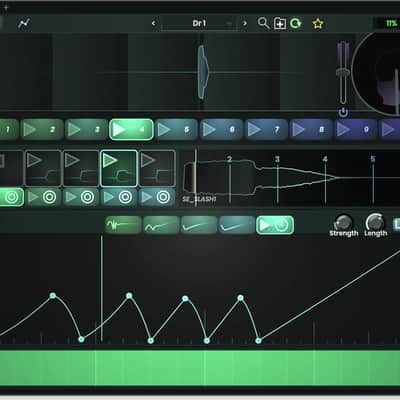Viewport: 400px width, 400px height.
Task: Select fourth envelope peak node
Action: click(240, 298)
